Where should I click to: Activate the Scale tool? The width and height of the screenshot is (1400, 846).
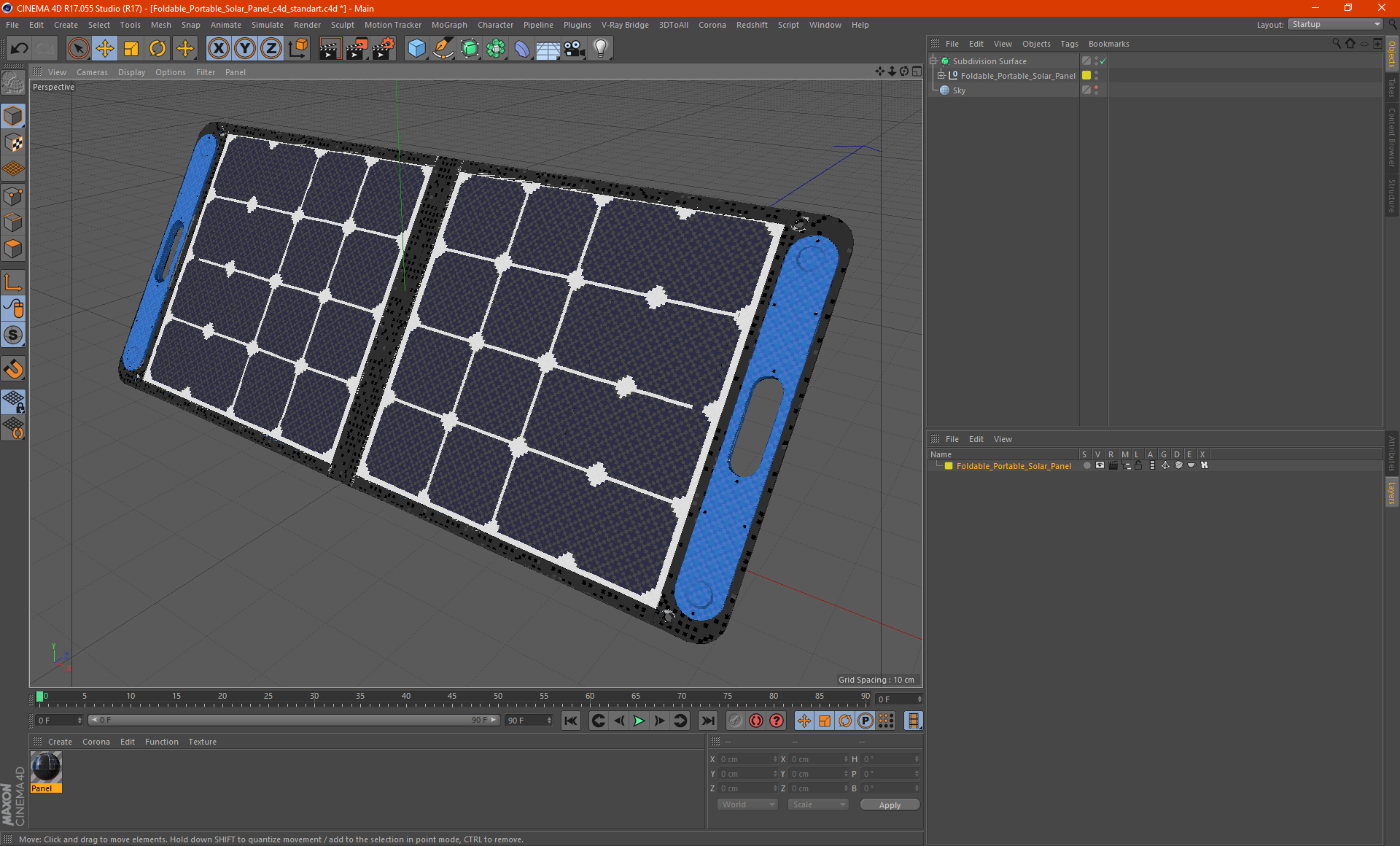point(131,49)
